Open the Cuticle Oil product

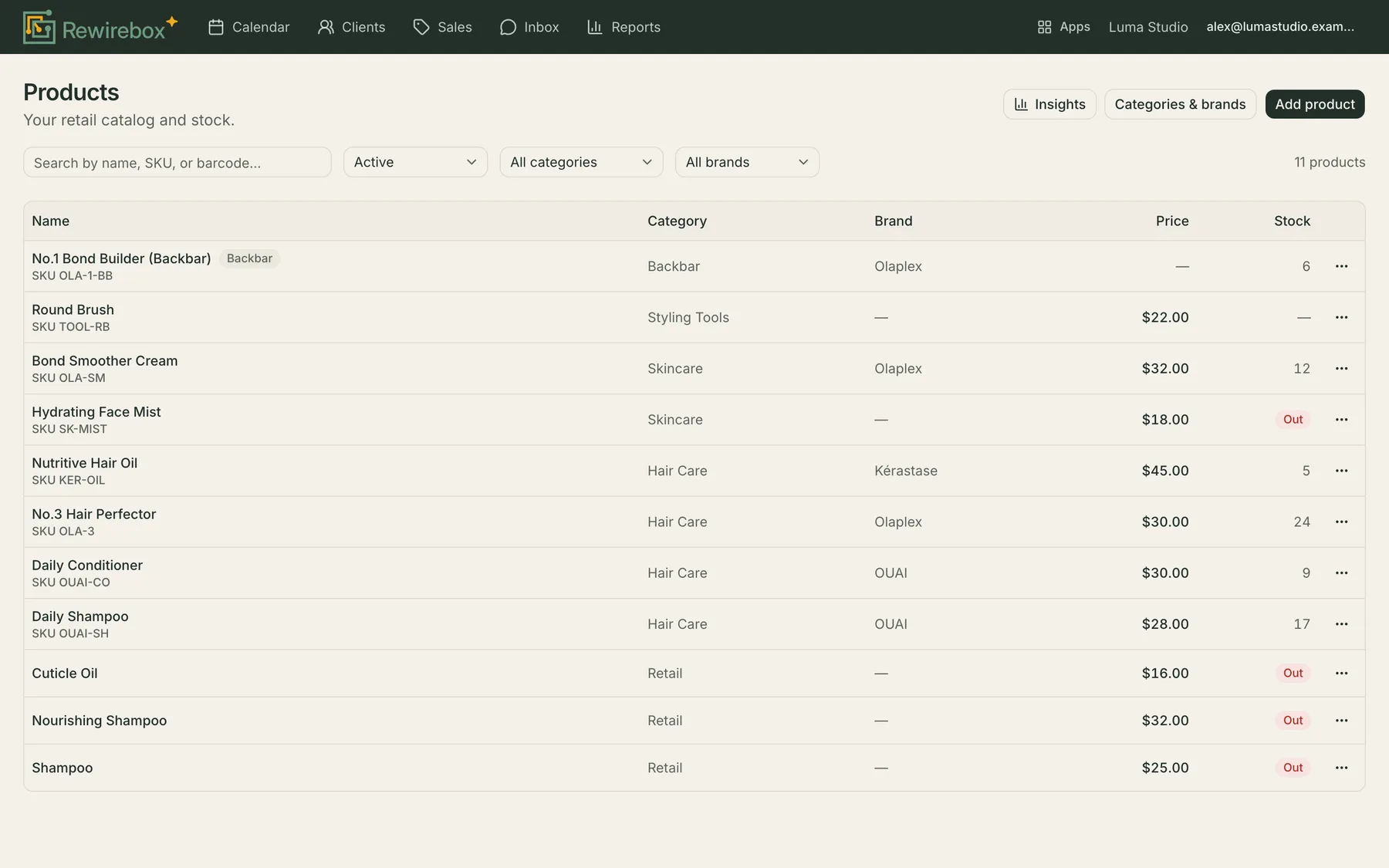65,673
